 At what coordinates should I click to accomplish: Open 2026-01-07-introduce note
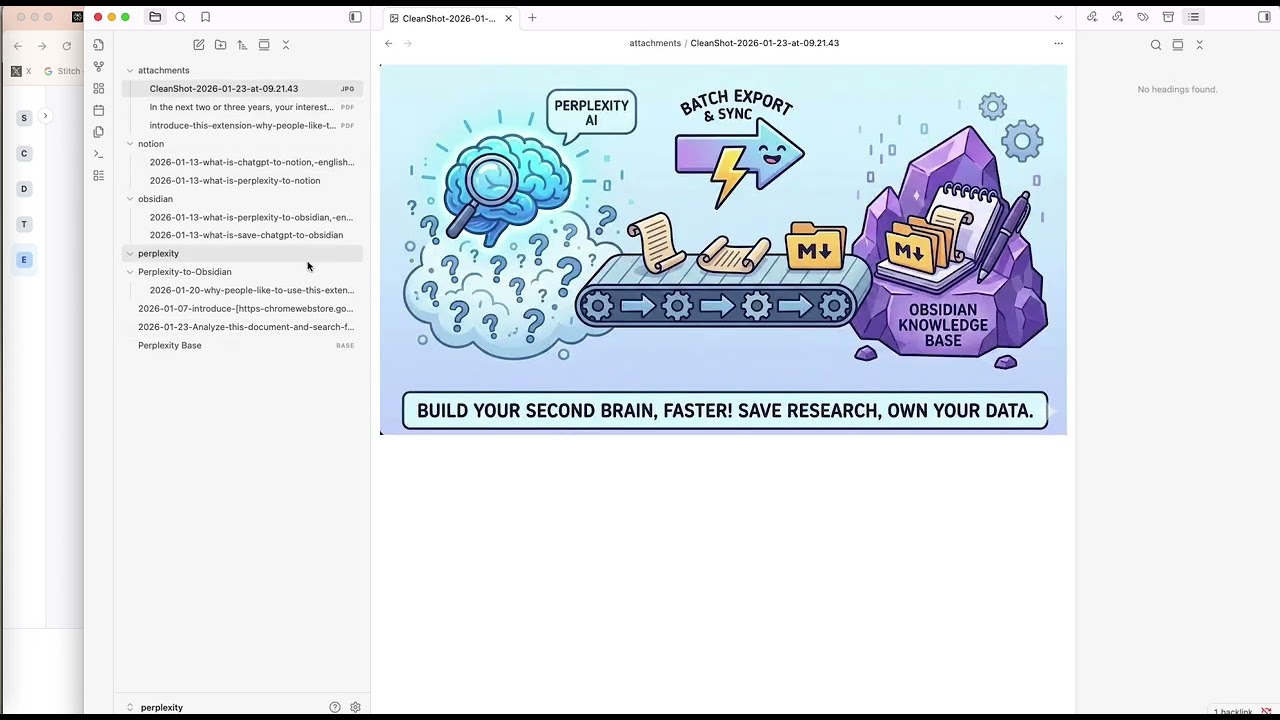242,309
